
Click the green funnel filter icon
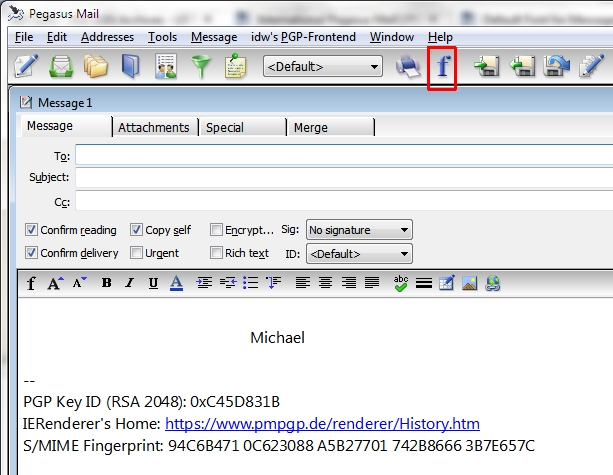click(201, 67)
